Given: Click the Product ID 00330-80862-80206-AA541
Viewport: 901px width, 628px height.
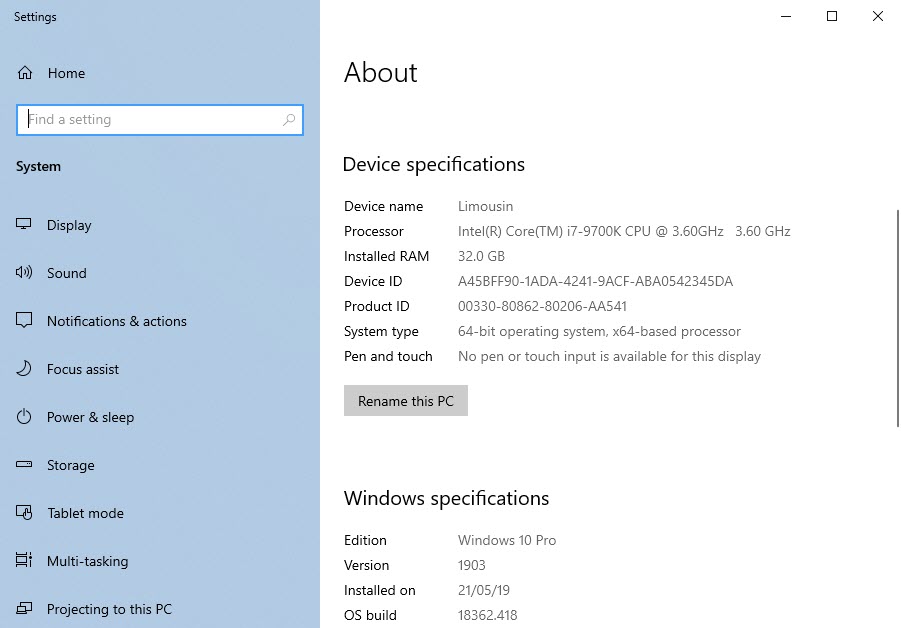Looking at the screenshot, I should (542, 306).
